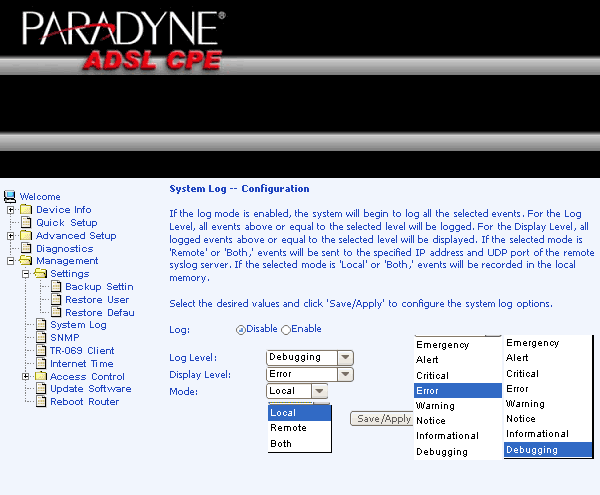Pick highlighted Error in left level list
Screen dimensions: 600x495
(458, 391)
